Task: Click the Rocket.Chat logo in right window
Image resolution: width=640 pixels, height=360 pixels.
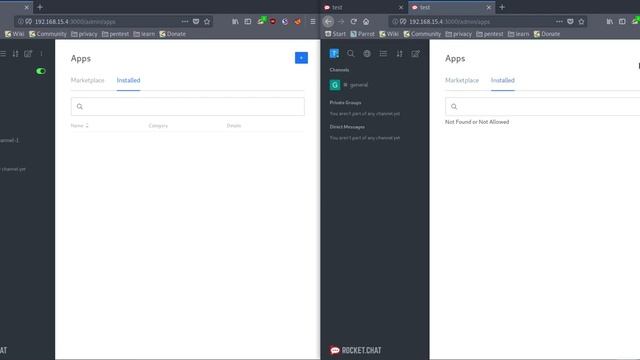Action: click(x=356, y=350)
